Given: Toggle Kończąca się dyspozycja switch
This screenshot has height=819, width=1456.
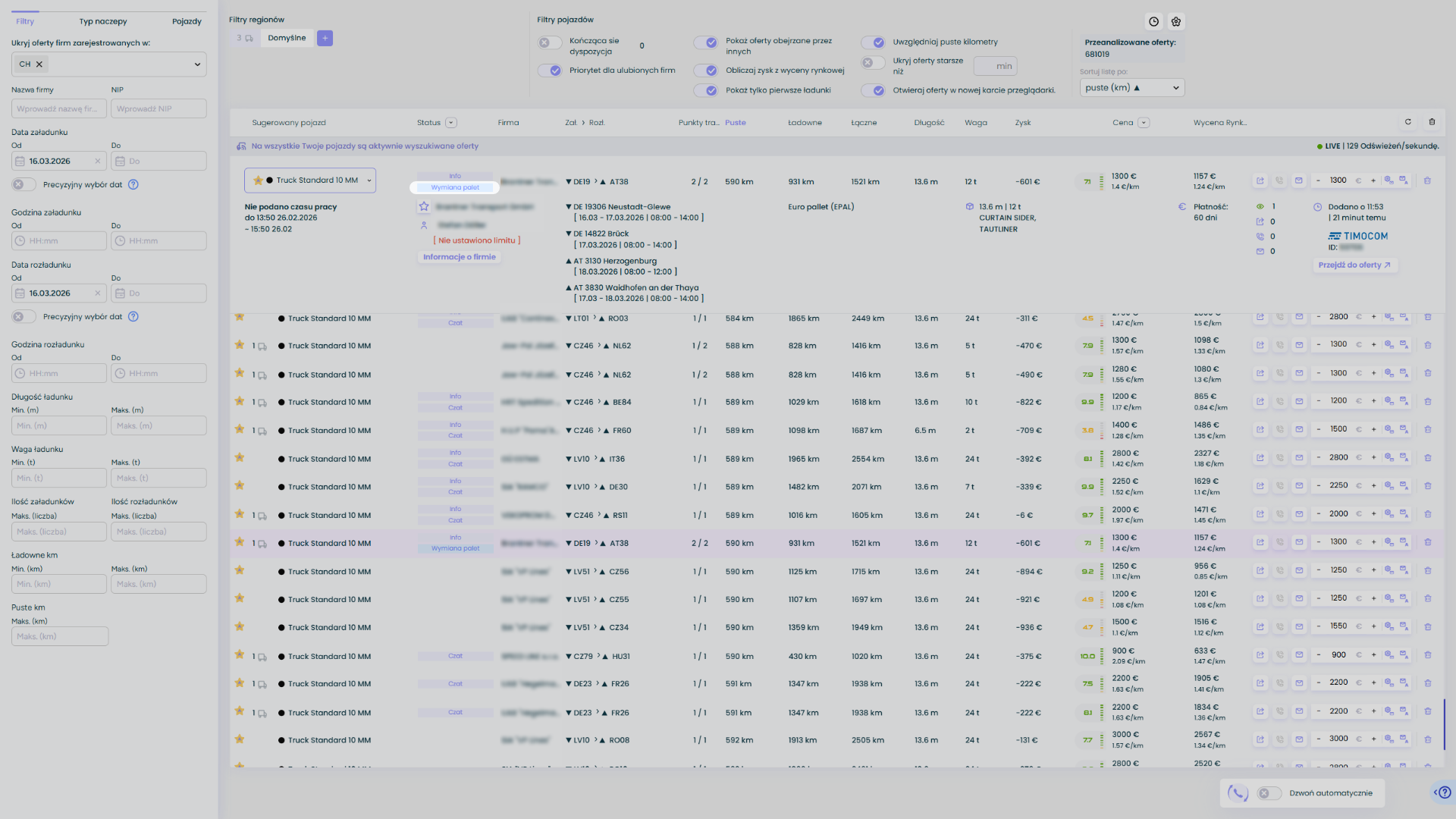Looking at the screenshot, I should (x=550, y=43).
